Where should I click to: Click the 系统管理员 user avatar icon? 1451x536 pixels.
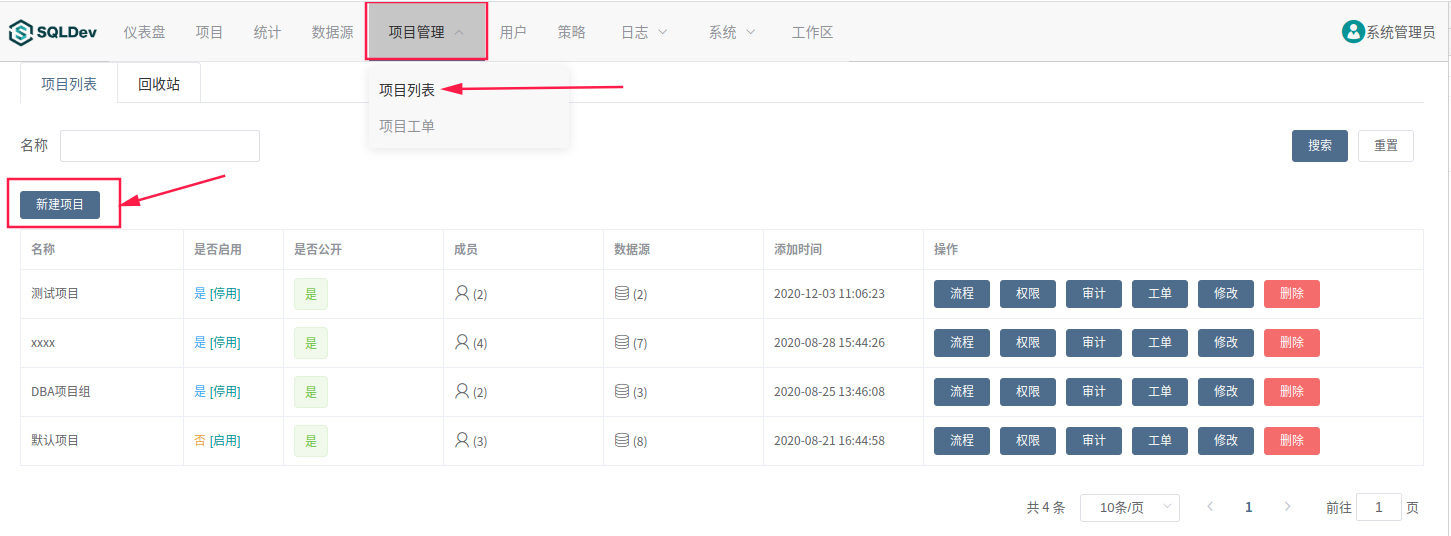coord(1353,32)
